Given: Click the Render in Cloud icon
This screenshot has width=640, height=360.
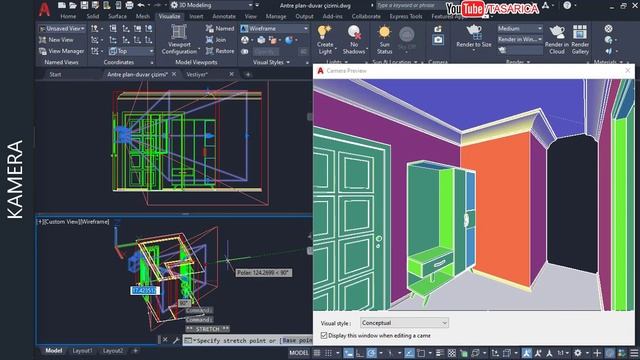Looking at the screenshot, I should coord(557,32).
